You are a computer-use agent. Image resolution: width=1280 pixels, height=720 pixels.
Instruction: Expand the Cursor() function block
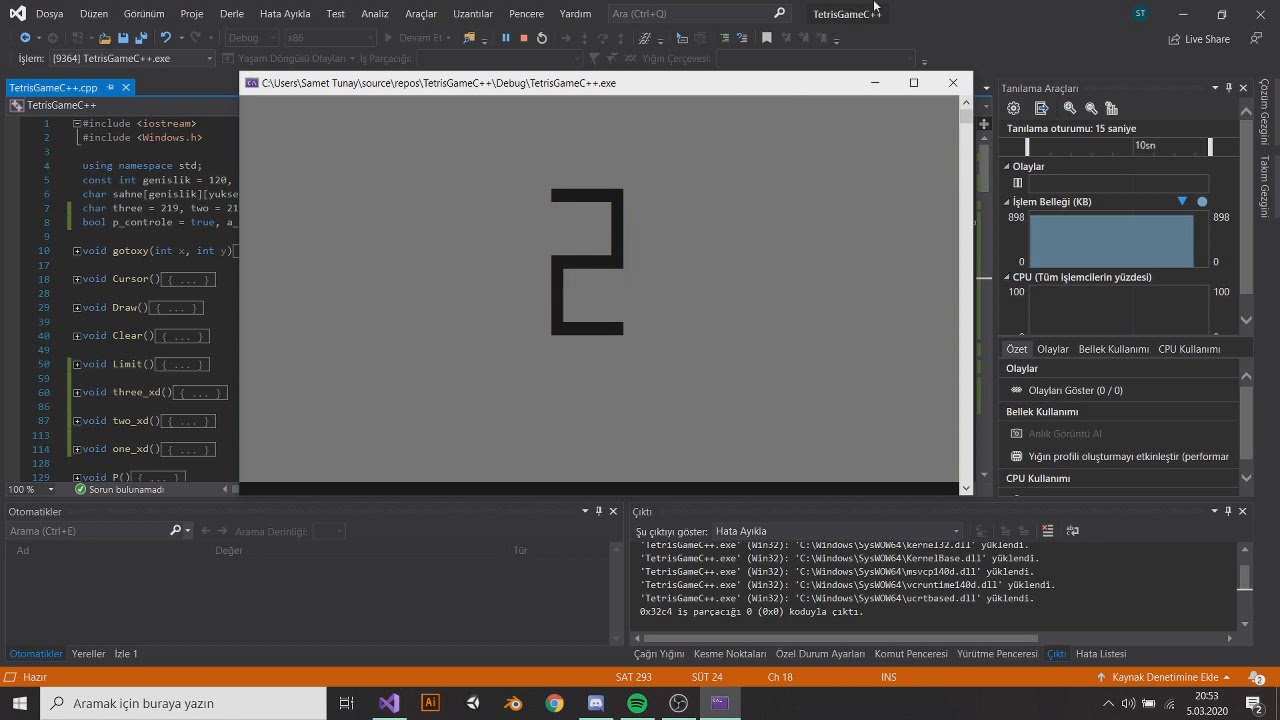[77, 279]
